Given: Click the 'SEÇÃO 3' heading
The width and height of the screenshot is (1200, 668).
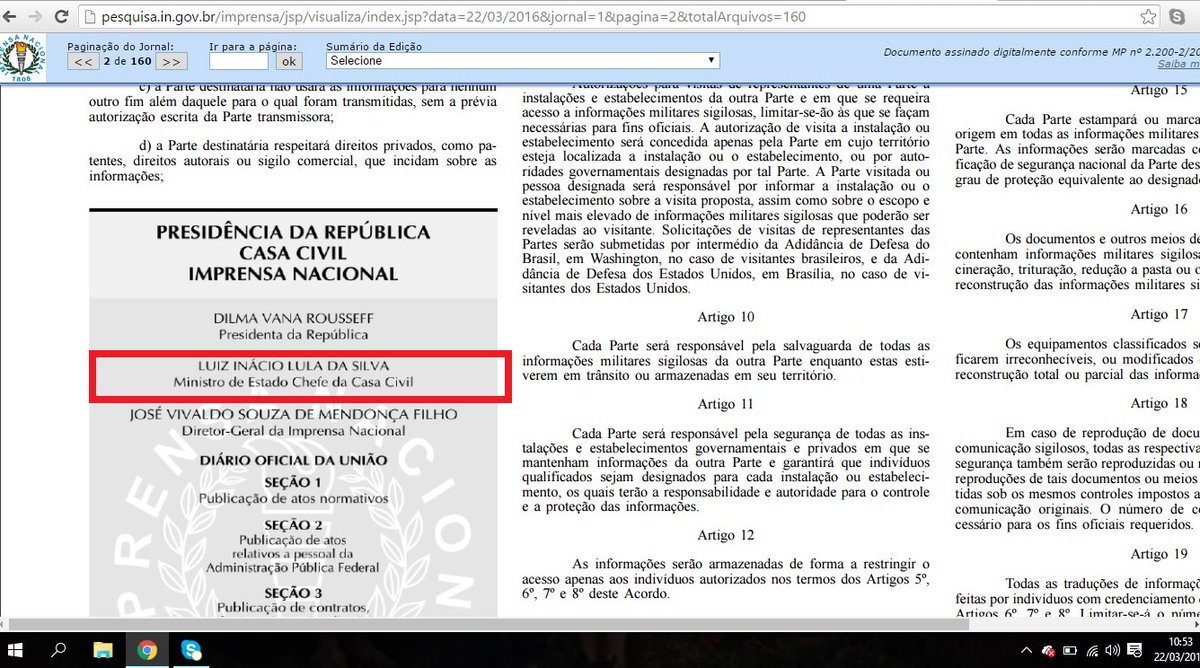Looking at the screenshot, I should click(293, 593).
